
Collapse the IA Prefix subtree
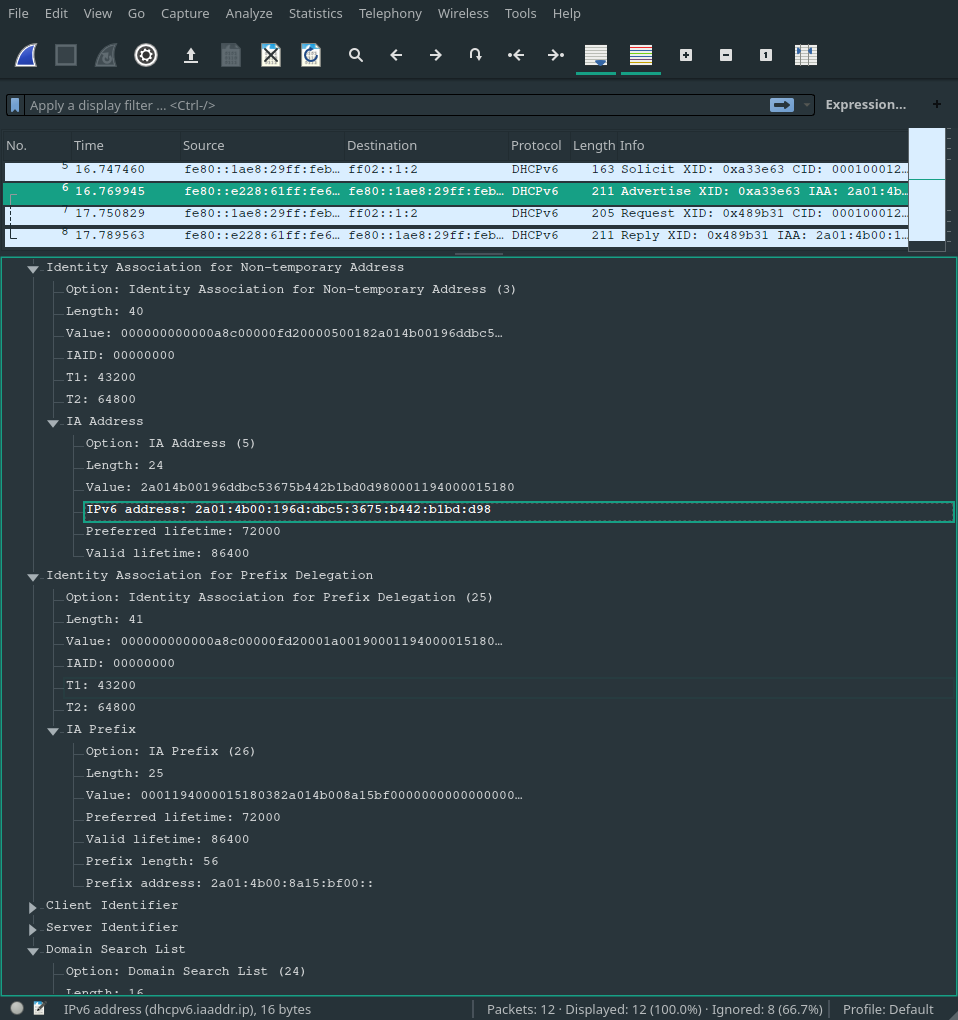(53, 731)
